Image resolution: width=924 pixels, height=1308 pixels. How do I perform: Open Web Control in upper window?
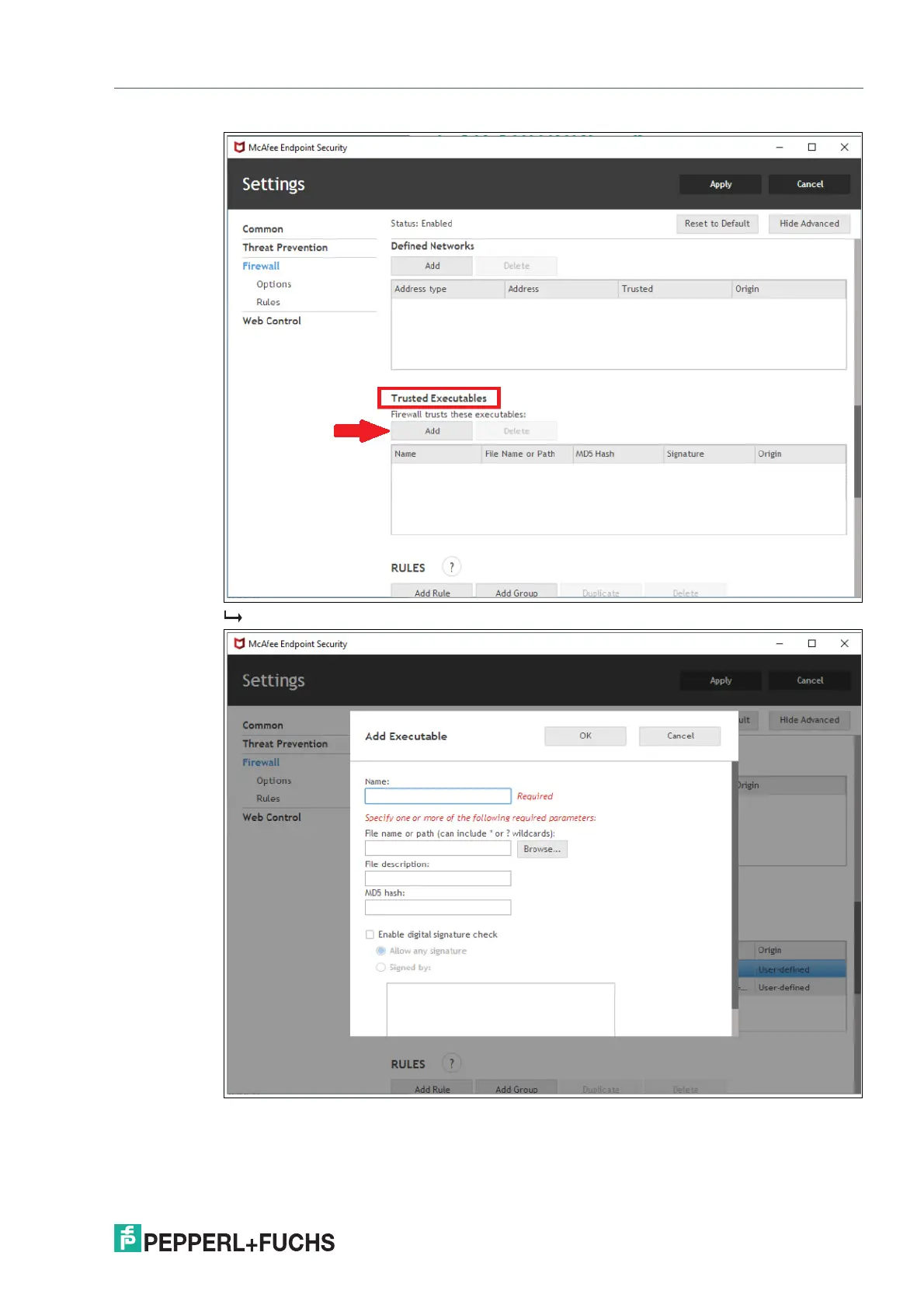[x=272, y=321]
